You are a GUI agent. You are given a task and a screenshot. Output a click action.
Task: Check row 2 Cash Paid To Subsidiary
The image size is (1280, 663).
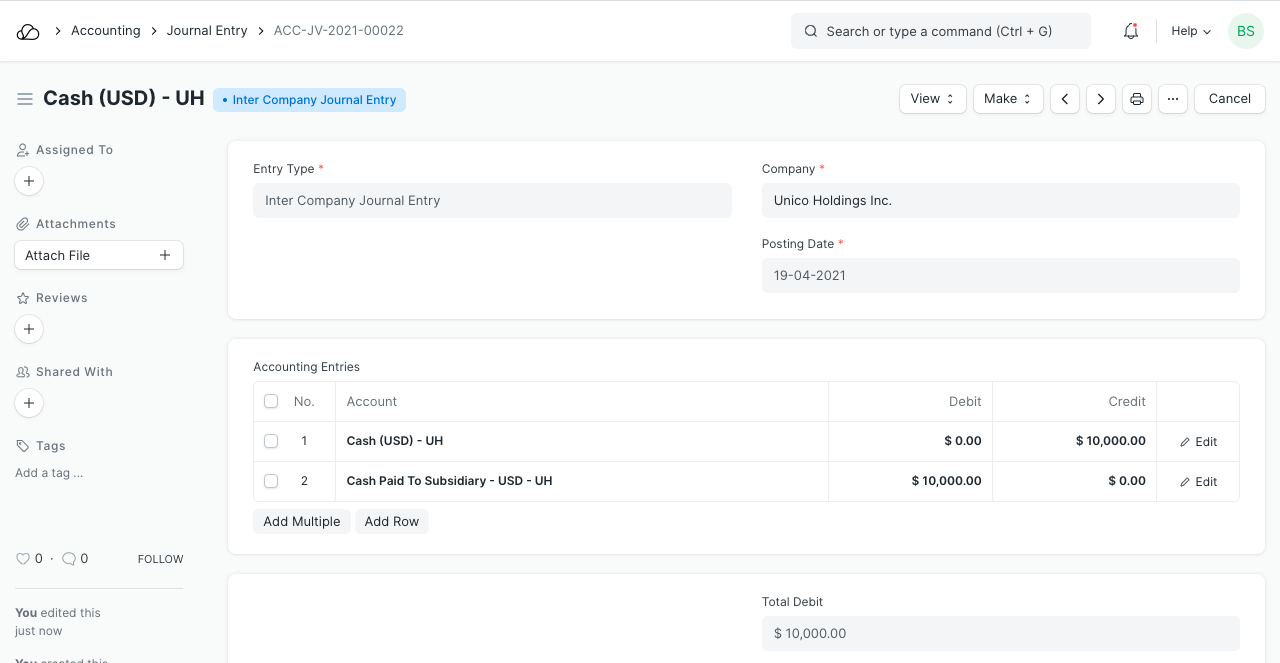[x=271, y=481]
